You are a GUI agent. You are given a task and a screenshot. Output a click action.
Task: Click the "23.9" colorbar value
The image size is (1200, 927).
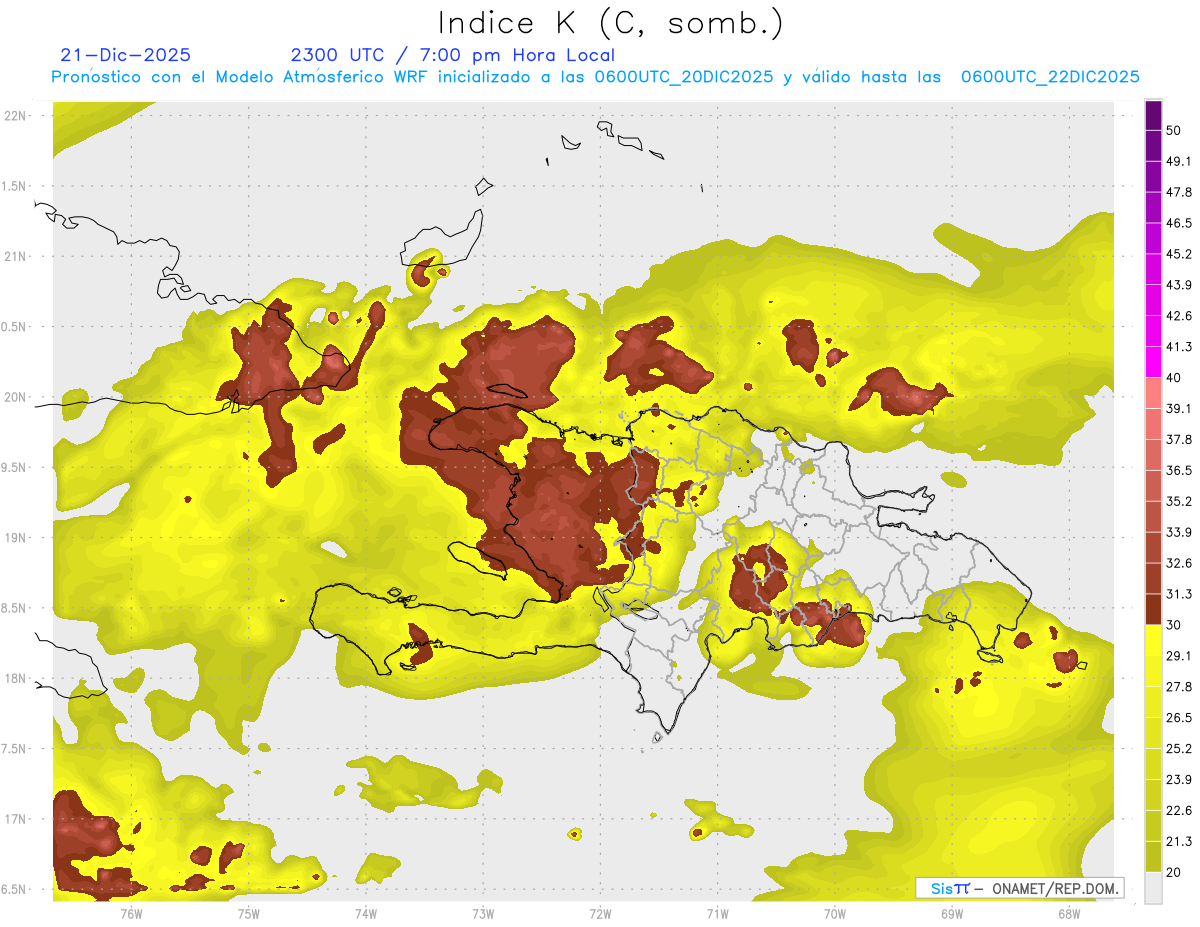pos(1179,780)
